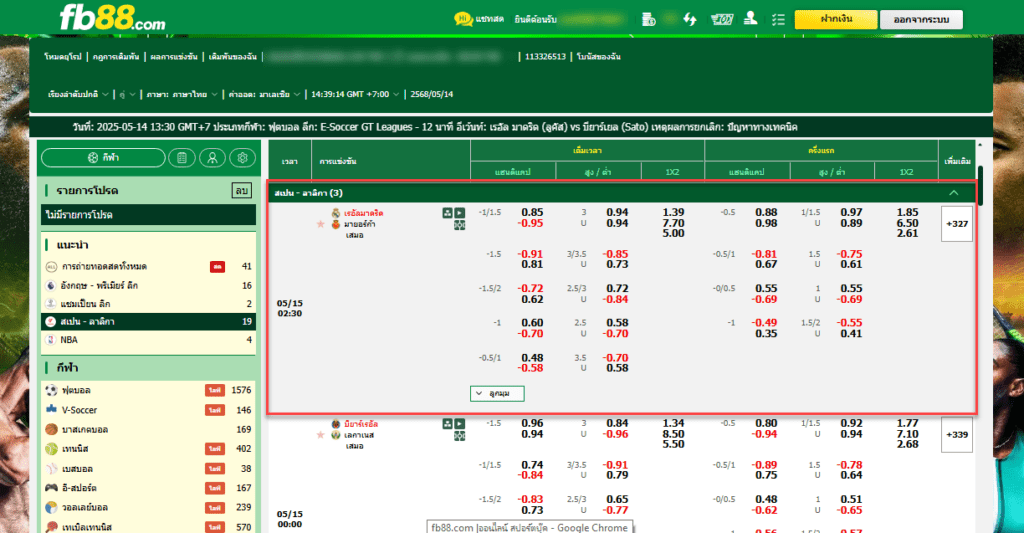Click the fb88.com logo
Viewport: 1024px width, 533px height.
pyautogui.click(x=112, y=18)
